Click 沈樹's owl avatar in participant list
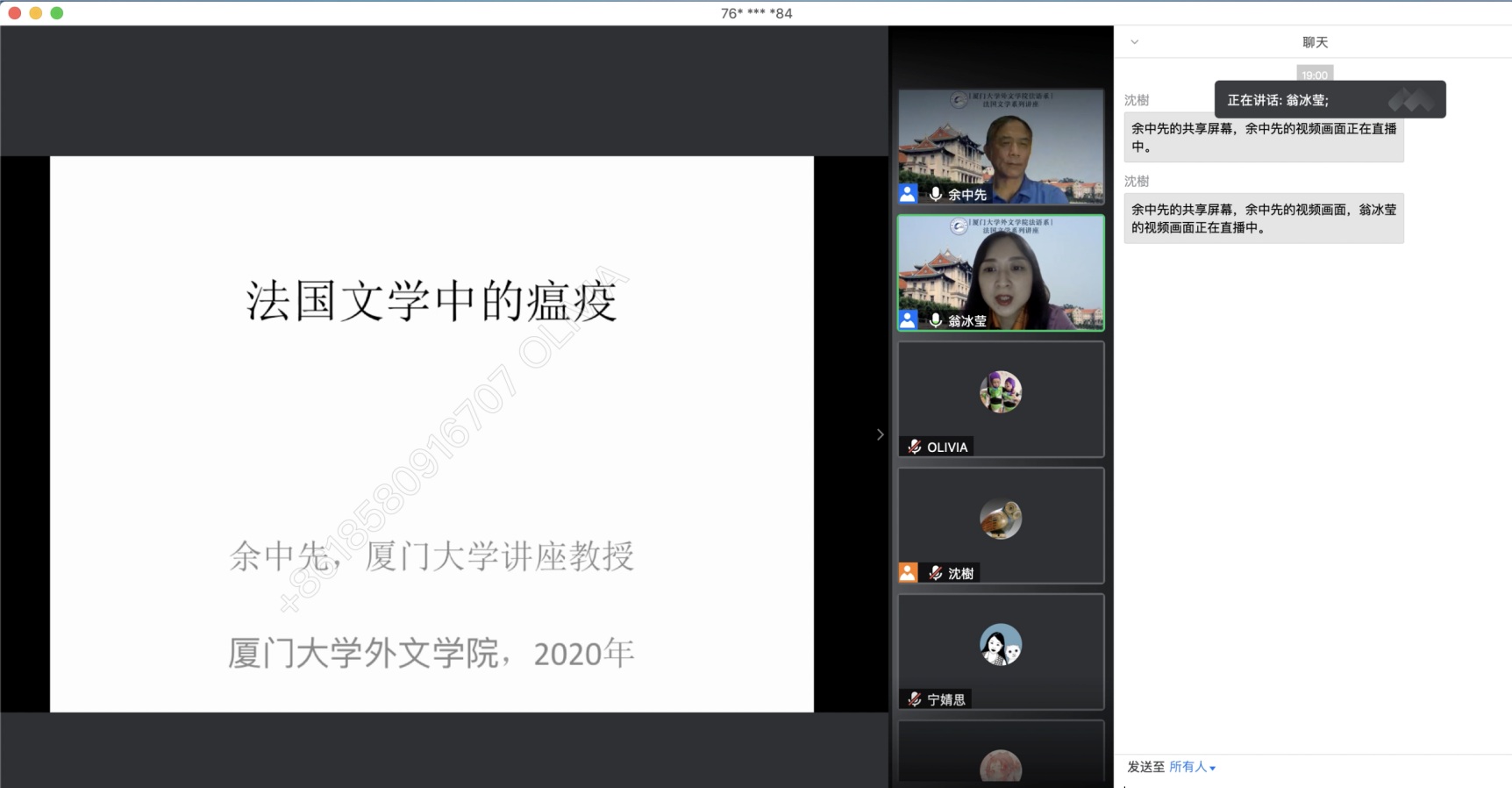Screen dimensions: 1512x788 pos(1001,519)
